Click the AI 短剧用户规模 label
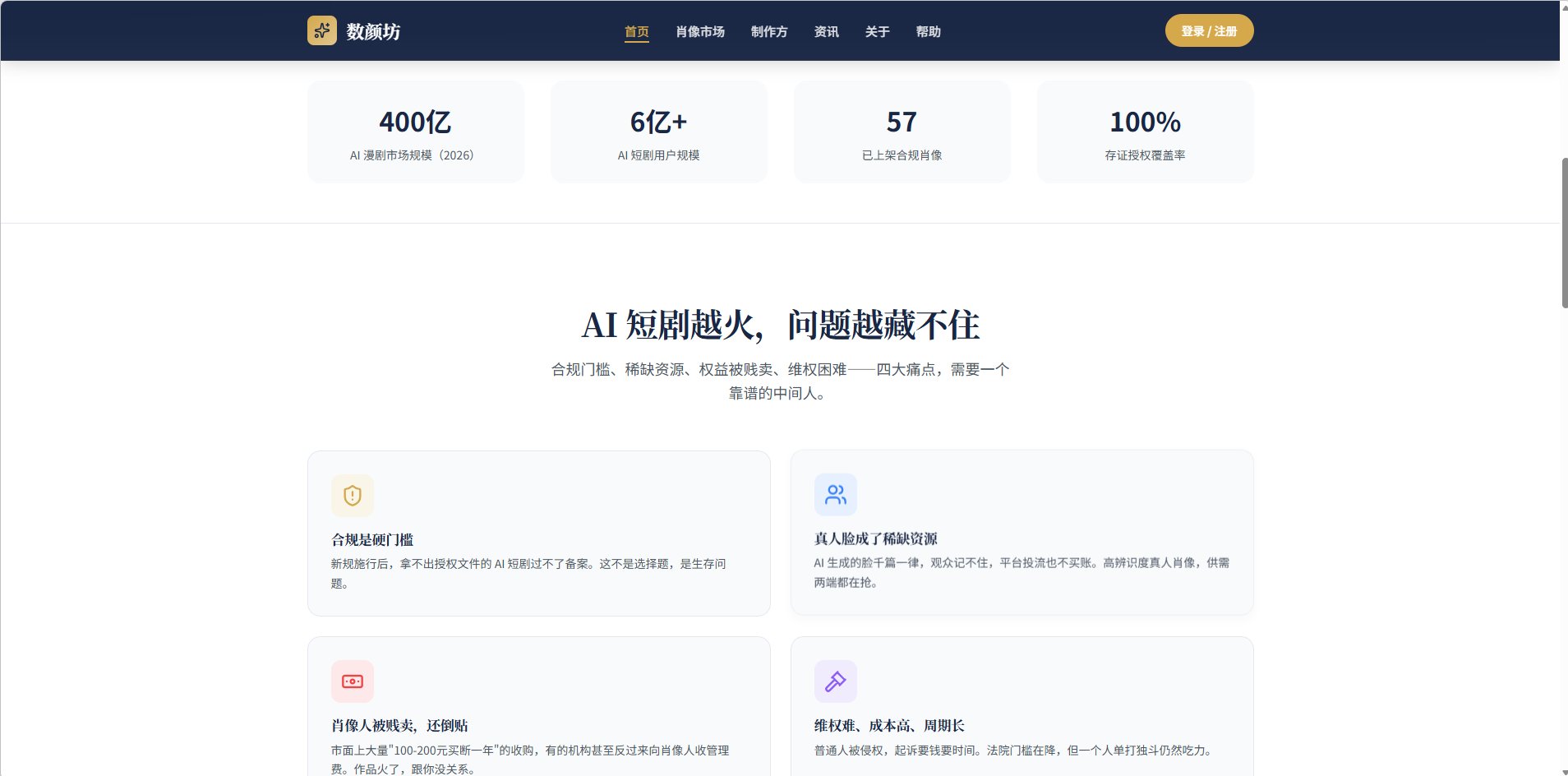1568x776 pixels. pos(659,155)
